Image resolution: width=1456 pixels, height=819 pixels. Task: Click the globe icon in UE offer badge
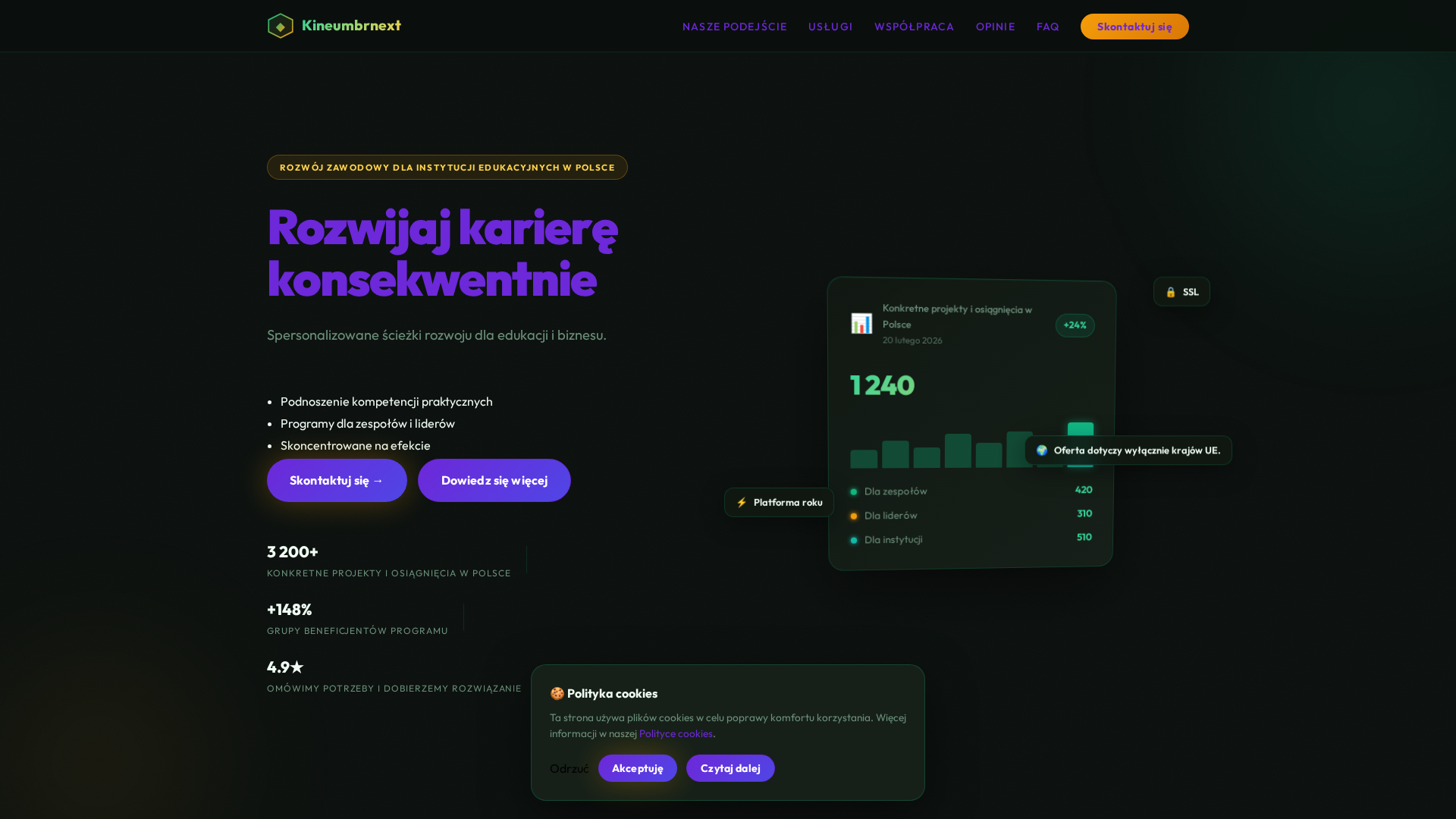[x=1042, y=450]
